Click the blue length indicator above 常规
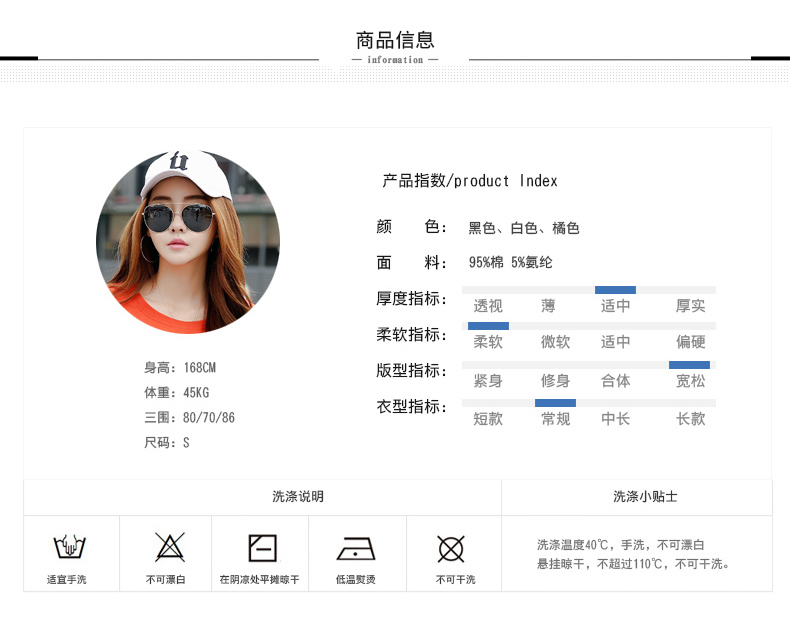Viewport: 790px width, 631px height. [x=555, y=403]
